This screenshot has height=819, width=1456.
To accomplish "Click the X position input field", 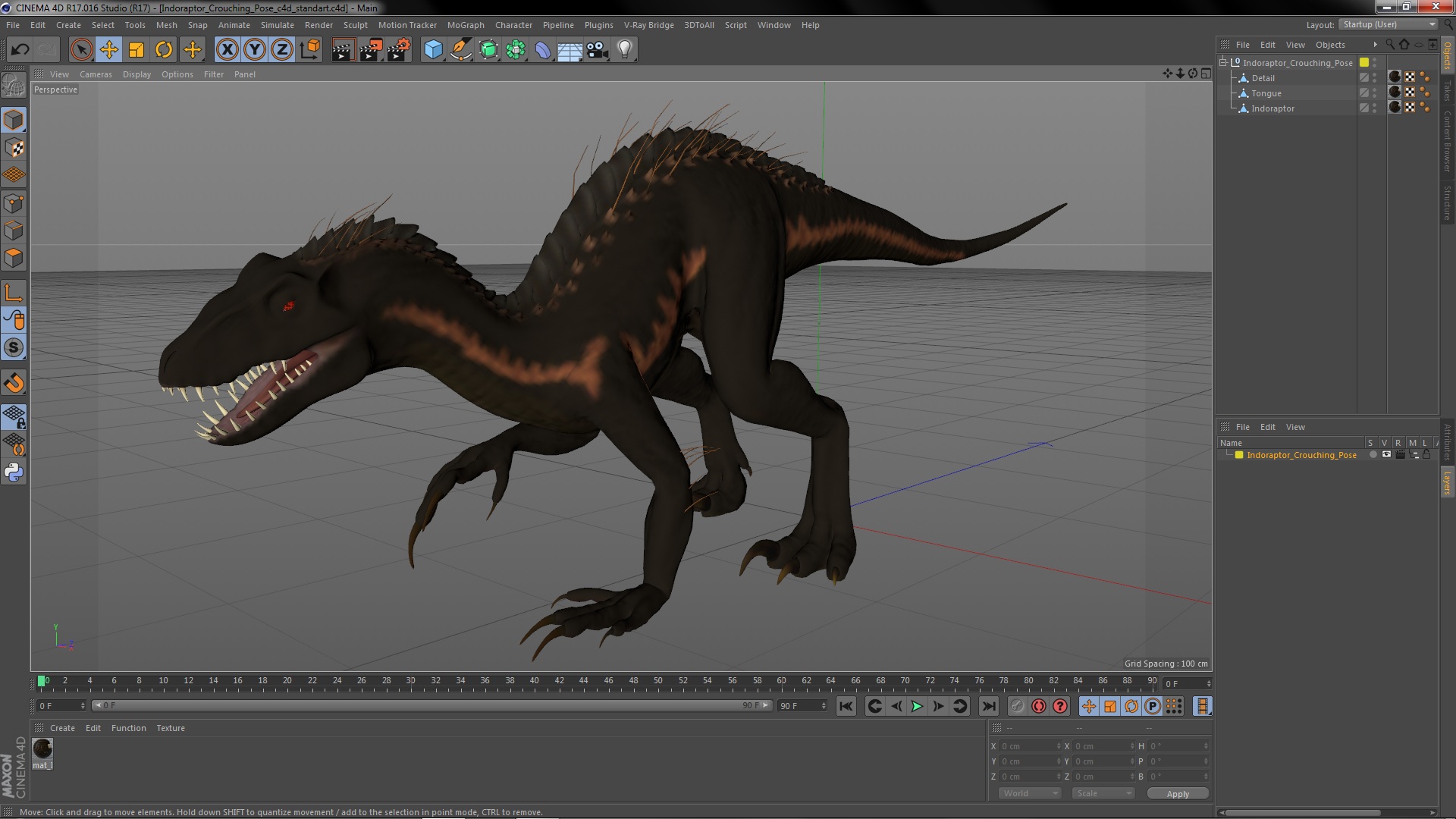I will coord(1029,746).
